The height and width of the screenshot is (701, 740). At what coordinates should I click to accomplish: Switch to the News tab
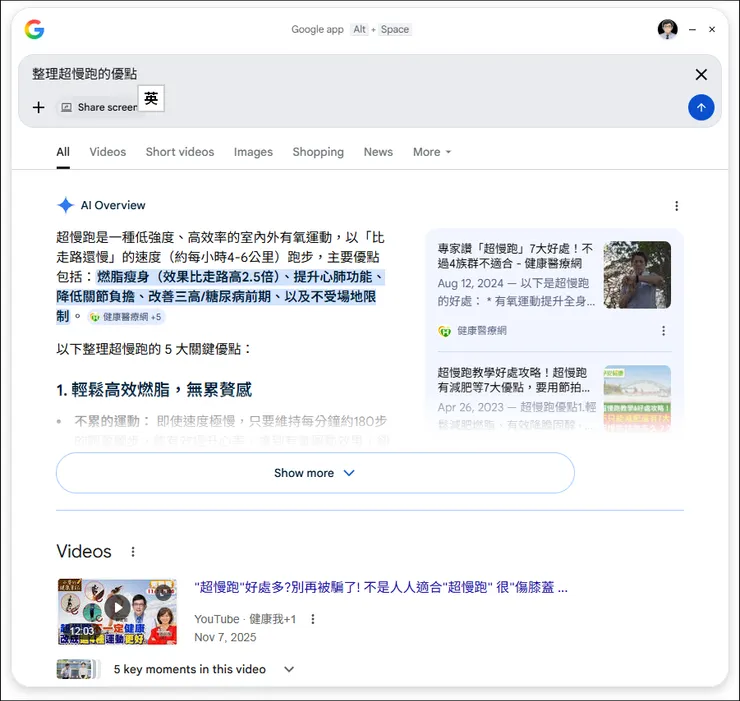(378, 152)
